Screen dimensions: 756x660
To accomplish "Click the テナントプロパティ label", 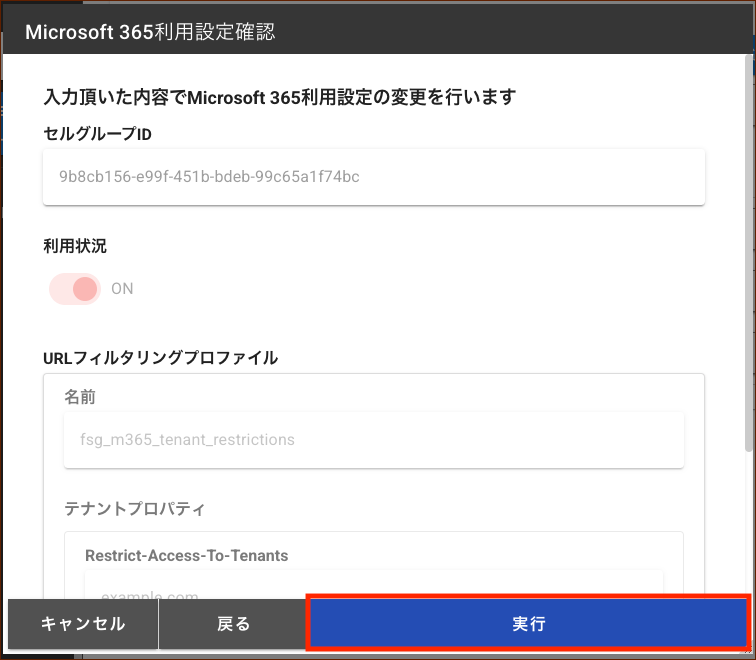I will pos(135,509).
